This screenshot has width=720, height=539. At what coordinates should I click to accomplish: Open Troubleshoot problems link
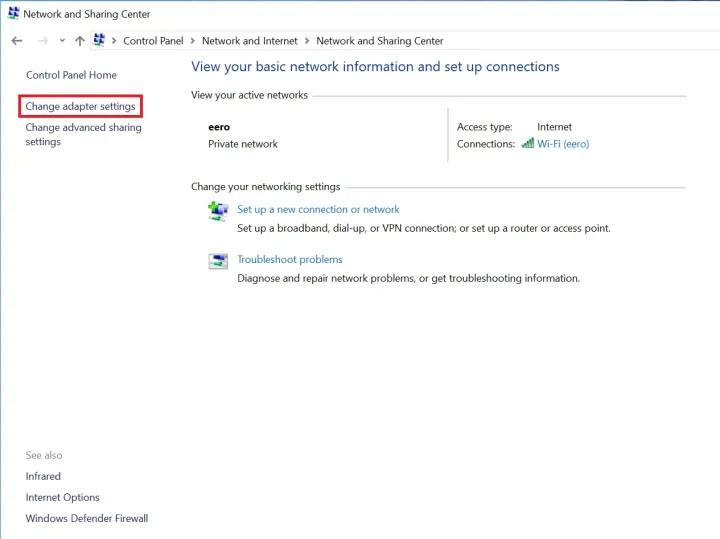(x=290, y=259)
